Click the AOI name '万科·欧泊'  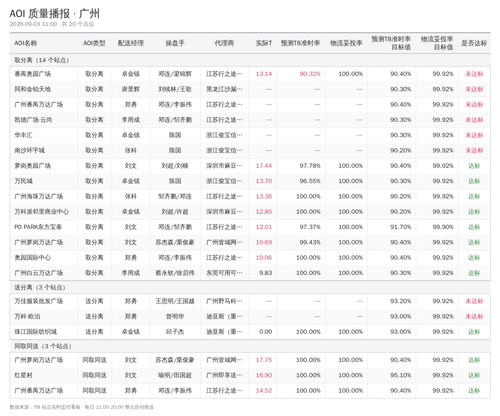tap(27, 317)
